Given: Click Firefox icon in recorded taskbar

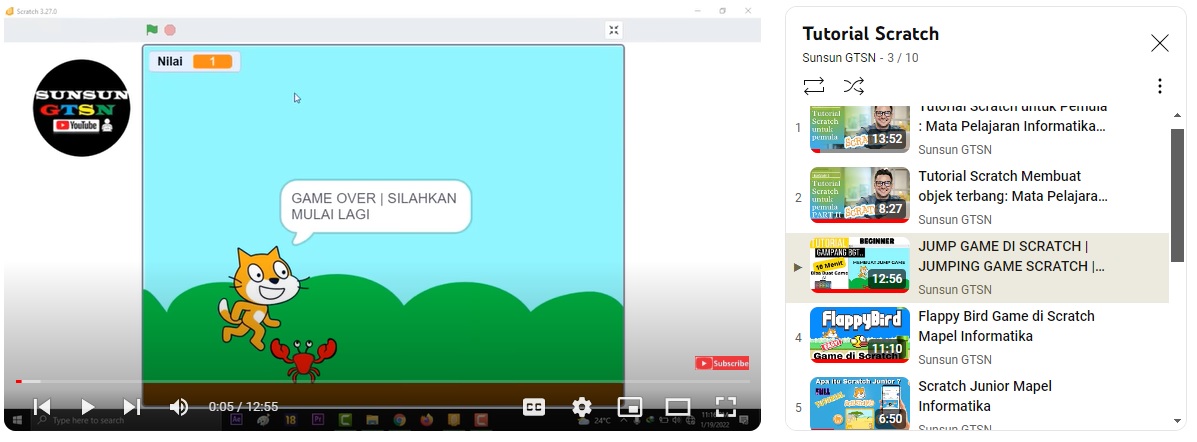Looking at the screenshot, I should [427, 419].
